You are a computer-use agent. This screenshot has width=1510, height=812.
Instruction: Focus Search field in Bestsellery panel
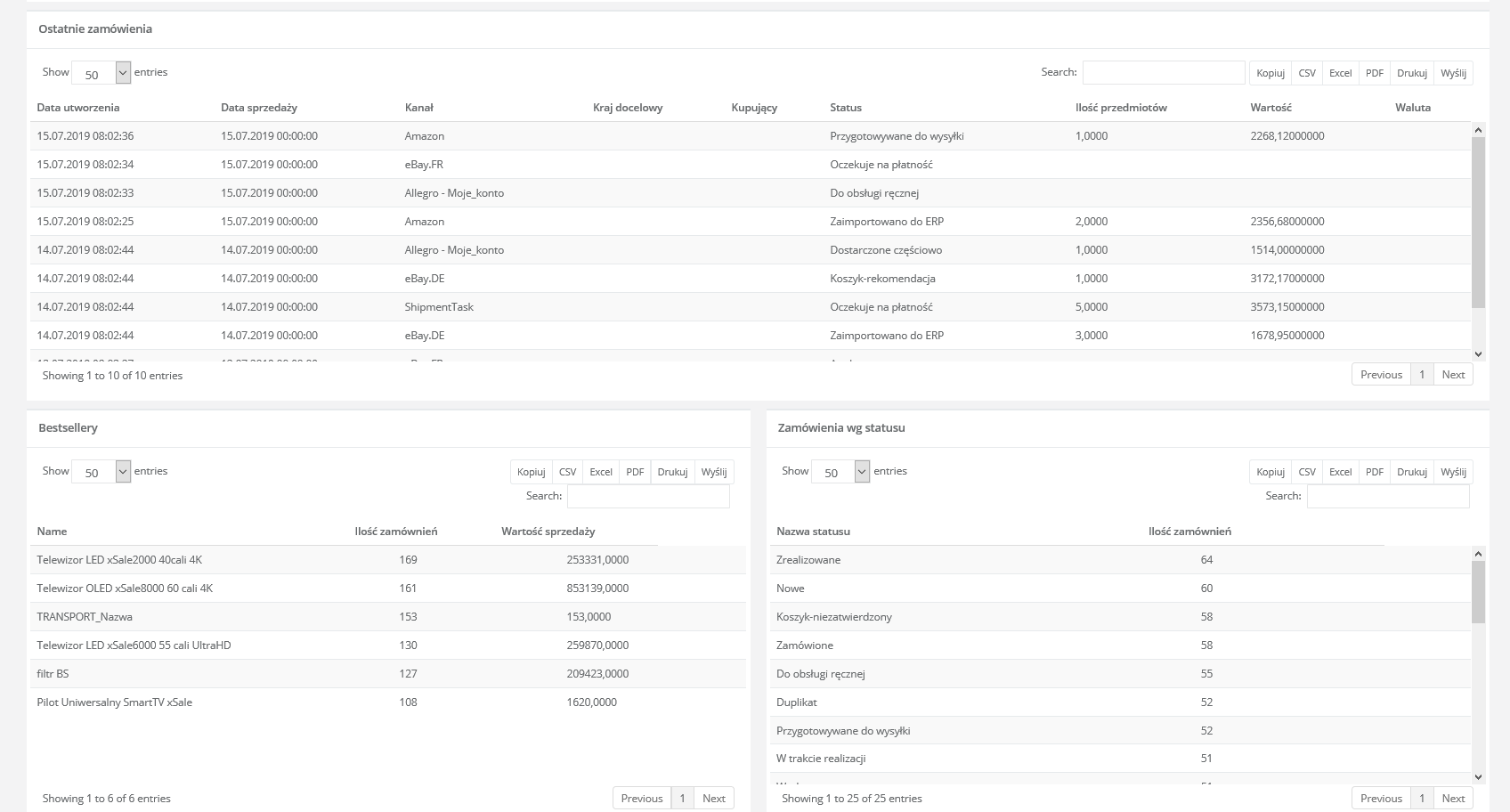pyautogui.click(x=647, y=496)
